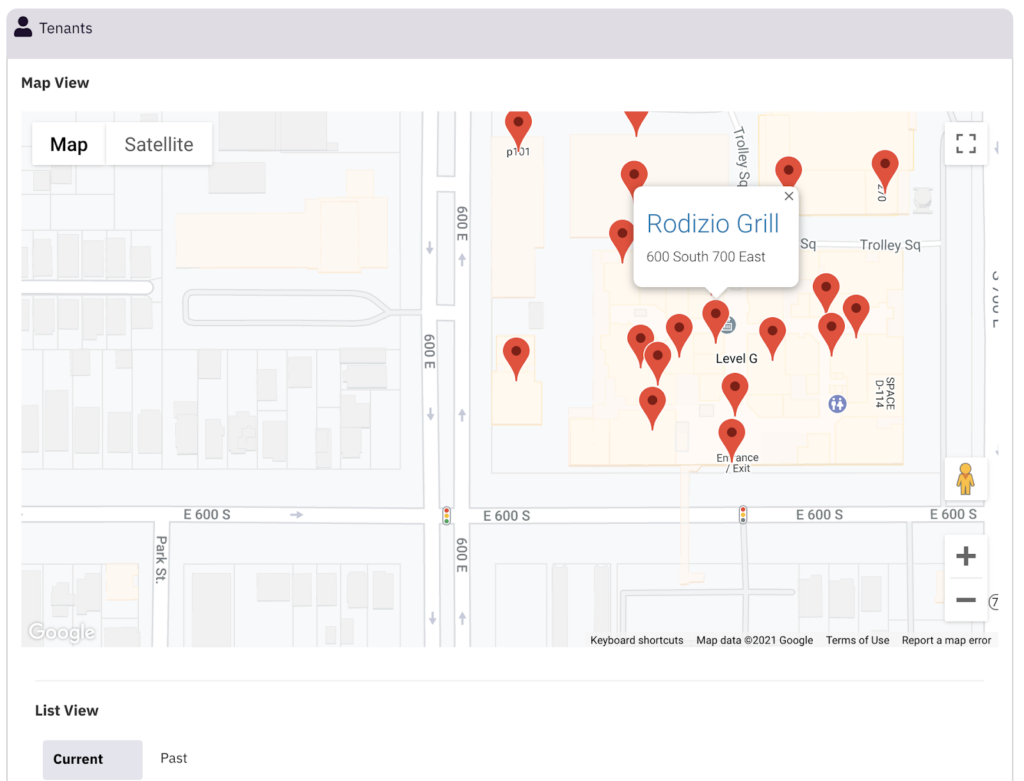Click the 'Map data ©2021 Google' text

[754, 640]
